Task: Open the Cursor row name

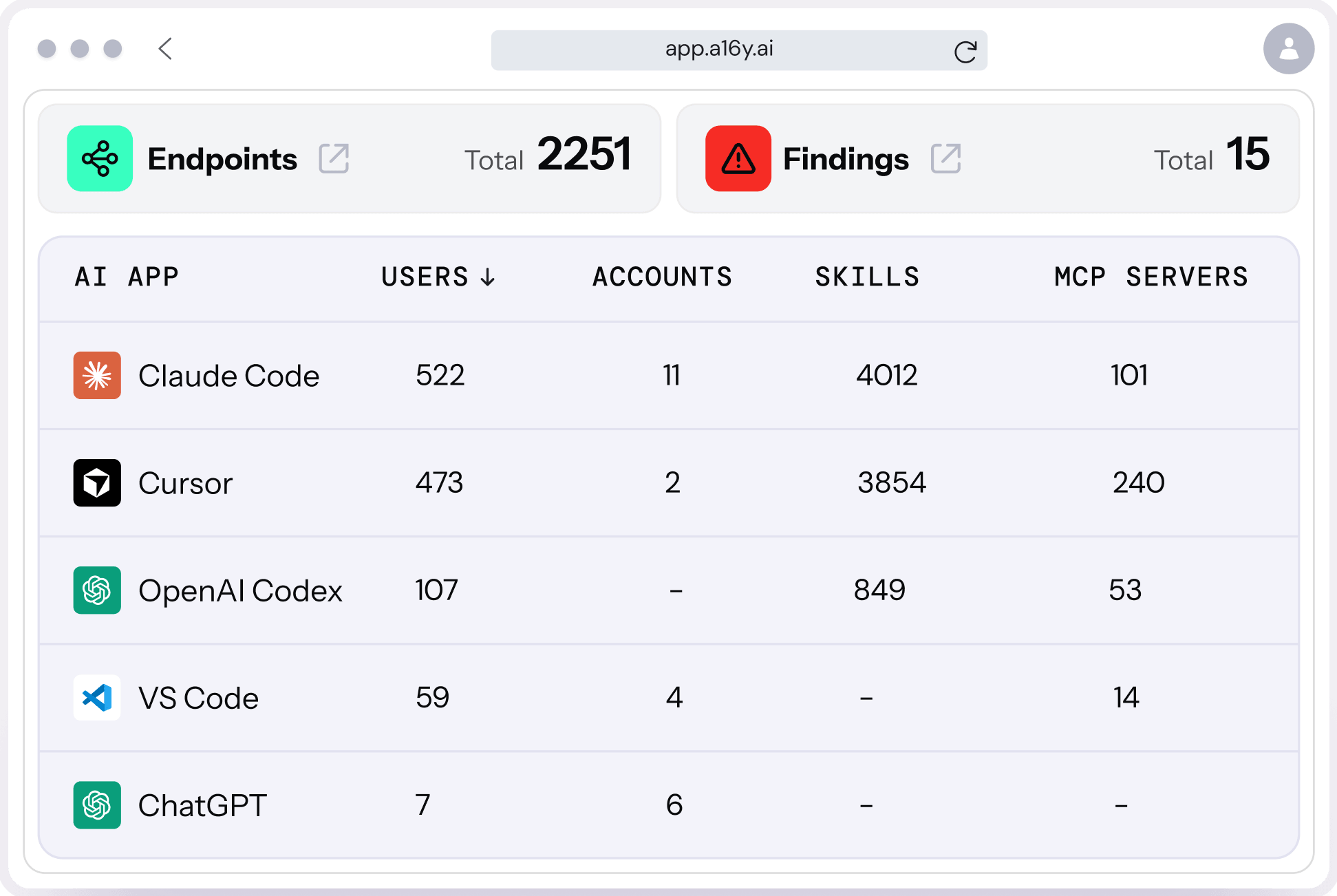Action: (186, 483)
